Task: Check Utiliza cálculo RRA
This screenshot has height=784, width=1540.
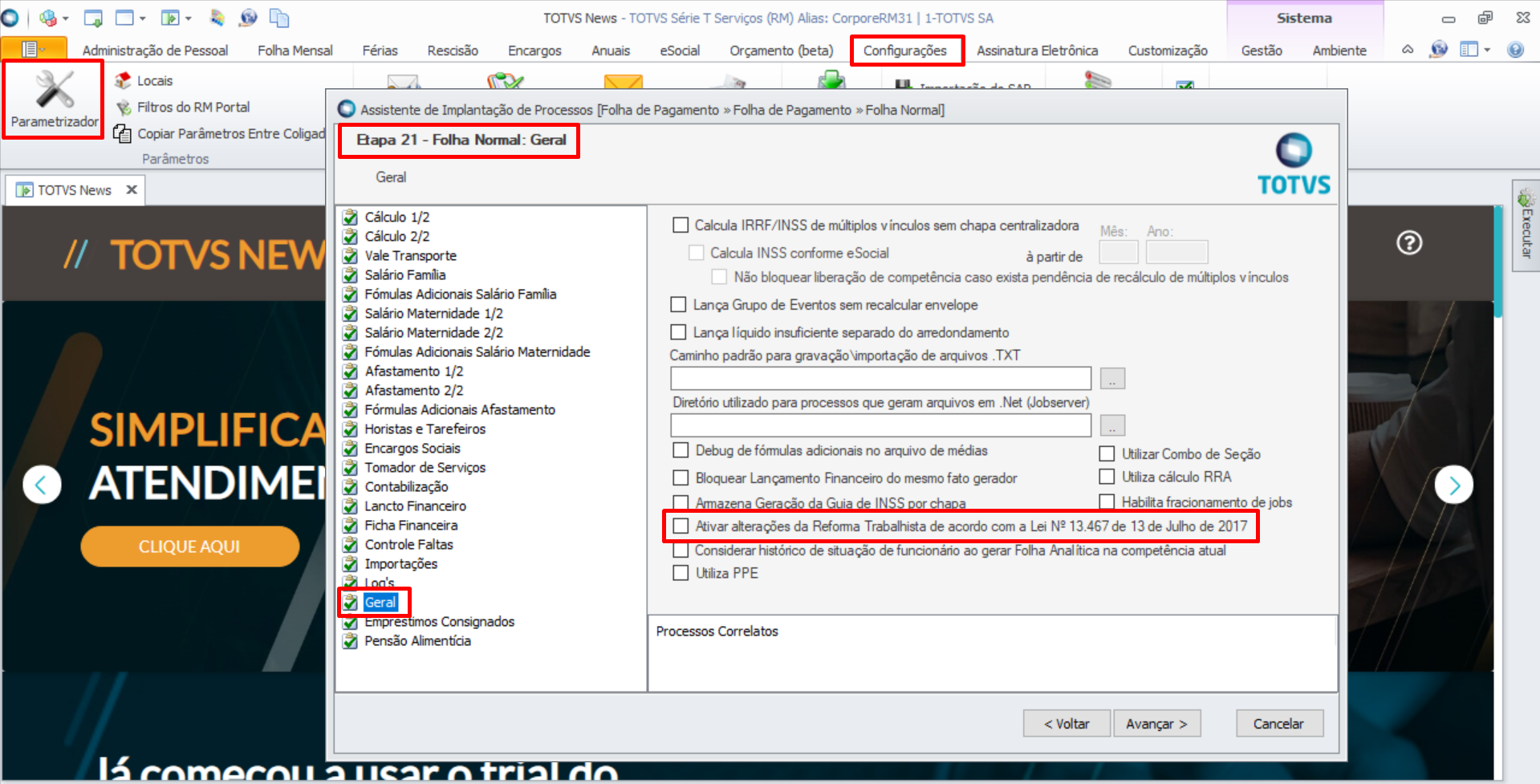Action: (x=1107, y=477)
